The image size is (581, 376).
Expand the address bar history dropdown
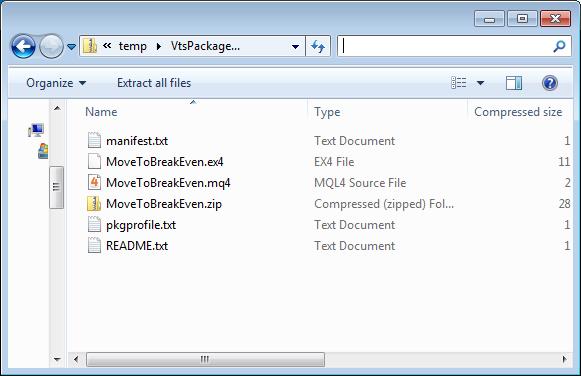(x=295, y=47)
